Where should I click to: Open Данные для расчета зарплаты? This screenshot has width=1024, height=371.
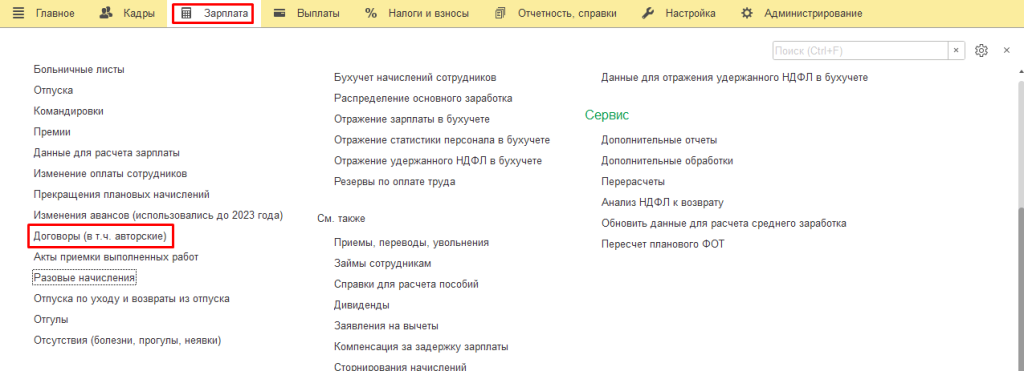(106, 153)
